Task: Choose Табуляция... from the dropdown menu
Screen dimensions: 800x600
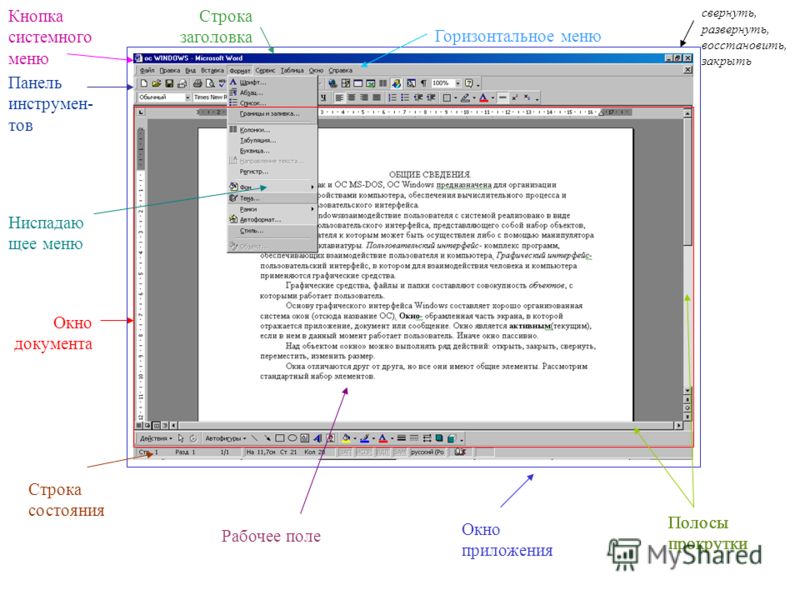Action: tap(272, 140)
